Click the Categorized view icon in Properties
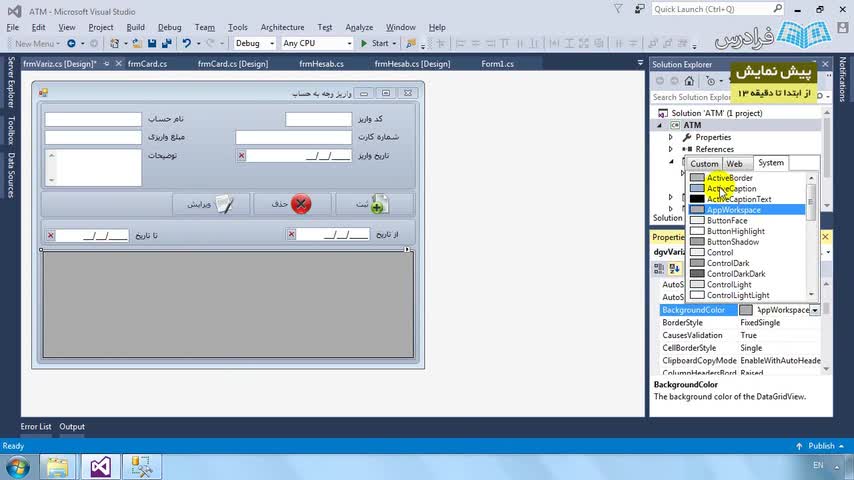 [x=659, y=268]
